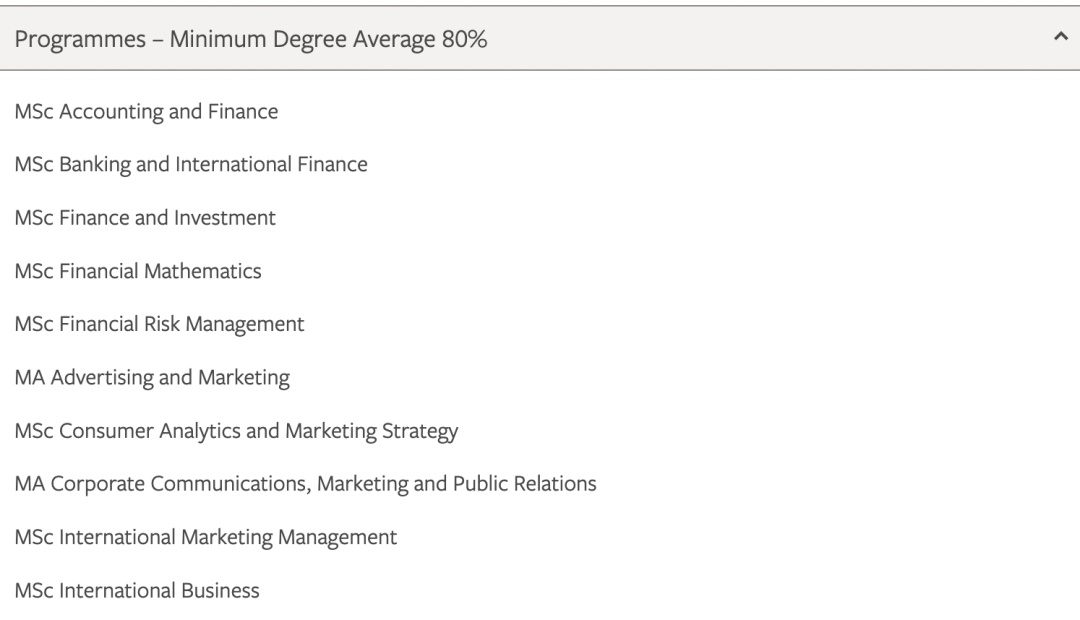Select MSc Banking and International Finance
This screenshot has width=1080, height=620.
click(x=191, y=164)
